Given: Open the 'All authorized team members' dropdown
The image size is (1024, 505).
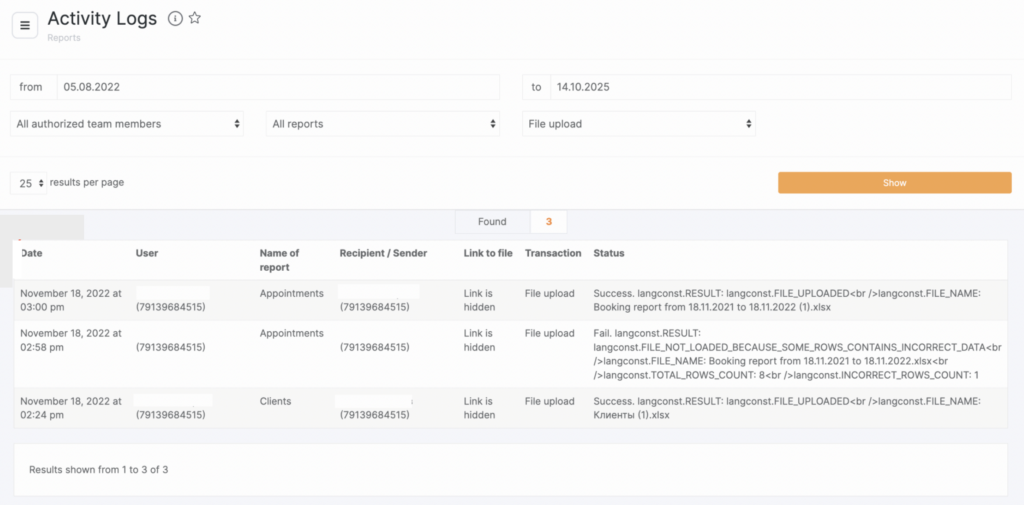Looking at the screenshot, I should pyautogui.click(x=127, y=124).
